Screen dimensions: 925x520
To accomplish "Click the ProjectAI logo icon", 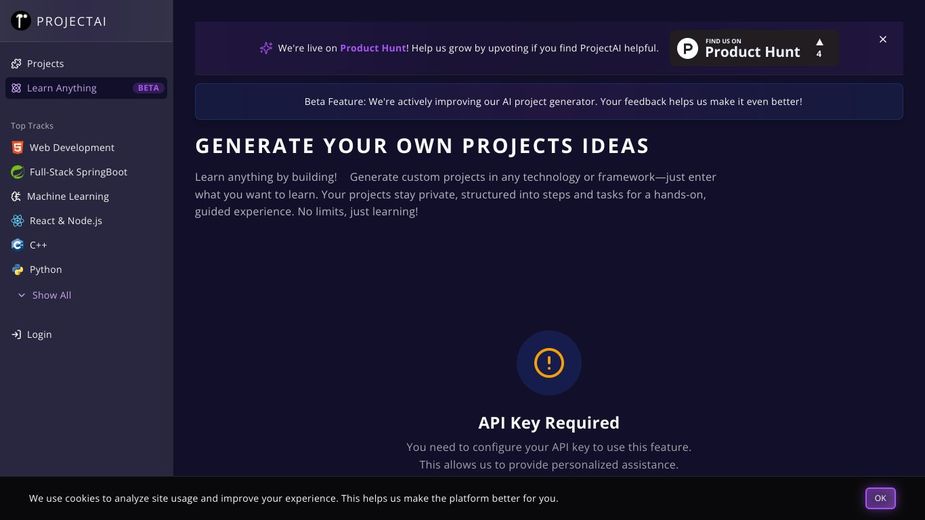I will tap(20, 21).
